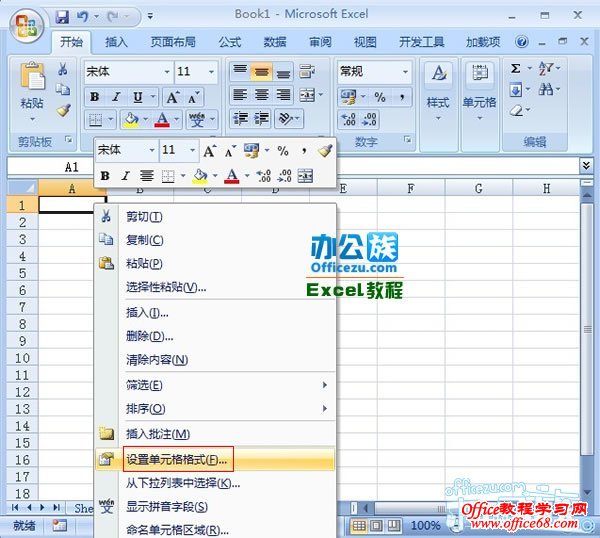Toggle Bottom Align in the ribbon
Image resolution: width=600 pixels, height=538 pixels.
coord(283,72)
